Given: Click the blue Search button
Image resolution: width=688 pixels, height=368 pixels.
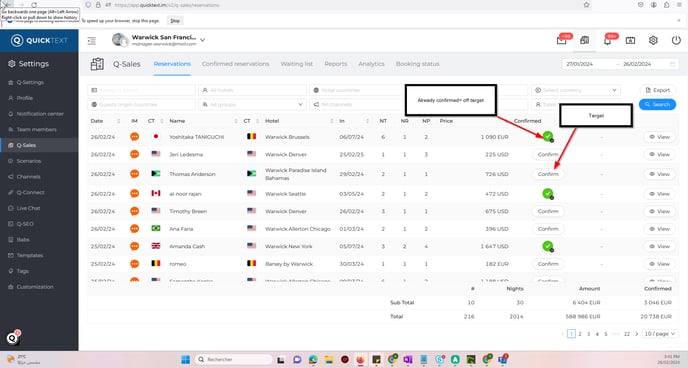Looking at the screenshot, I should pyautogui.click(x=657, y=104).
